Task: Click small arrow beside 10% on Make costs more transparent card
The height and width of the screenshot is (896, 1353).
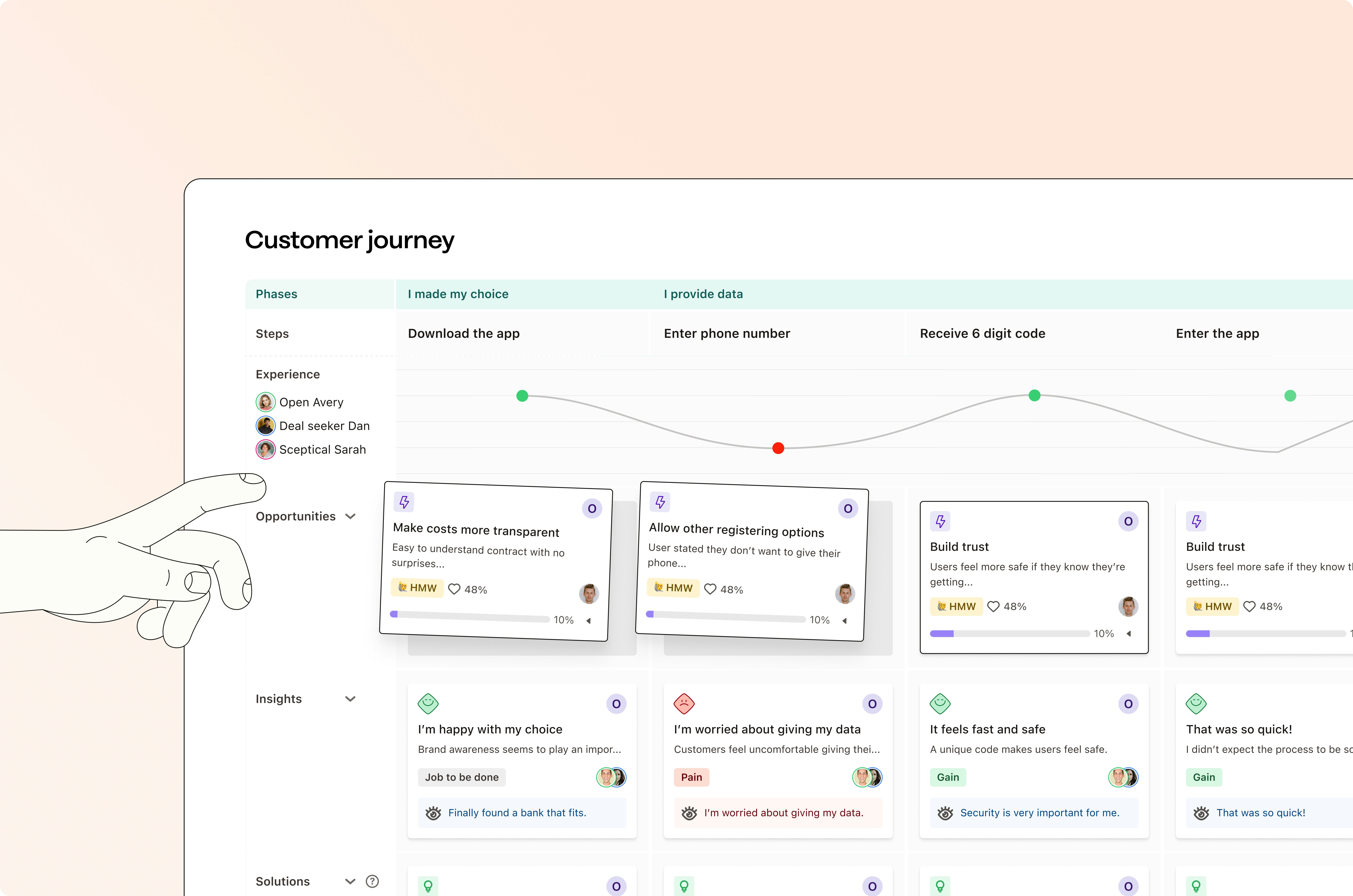Action: 589,621
